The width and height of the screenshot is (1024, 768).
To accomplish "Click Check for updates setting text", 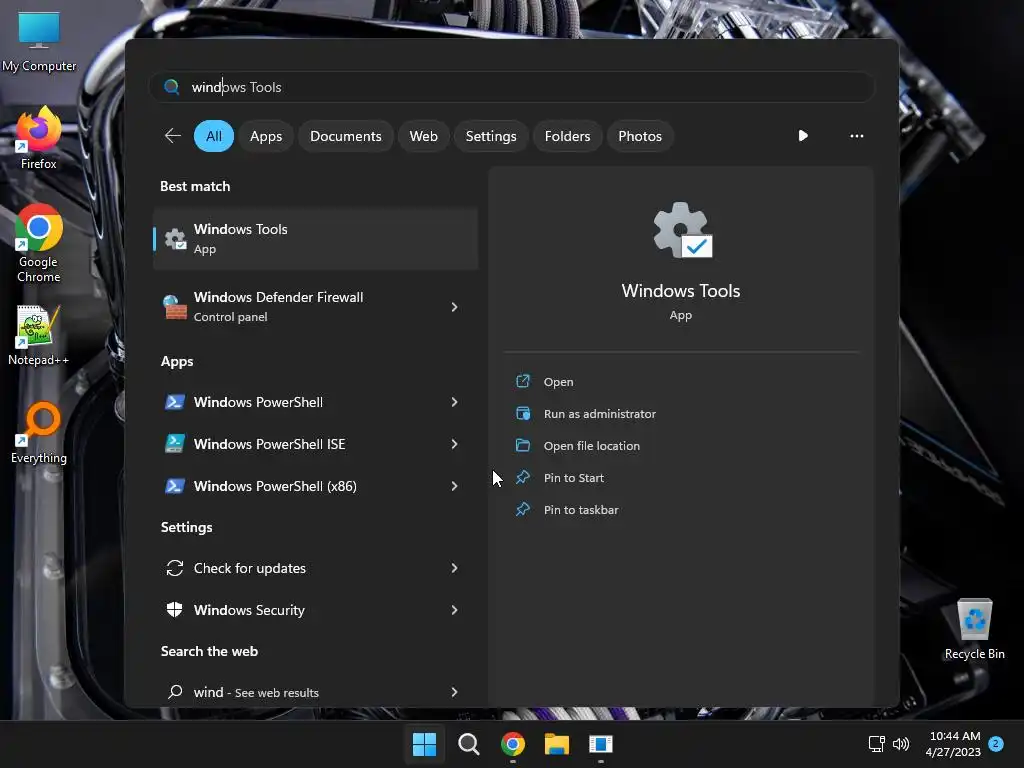I will [x=249, y=568].
